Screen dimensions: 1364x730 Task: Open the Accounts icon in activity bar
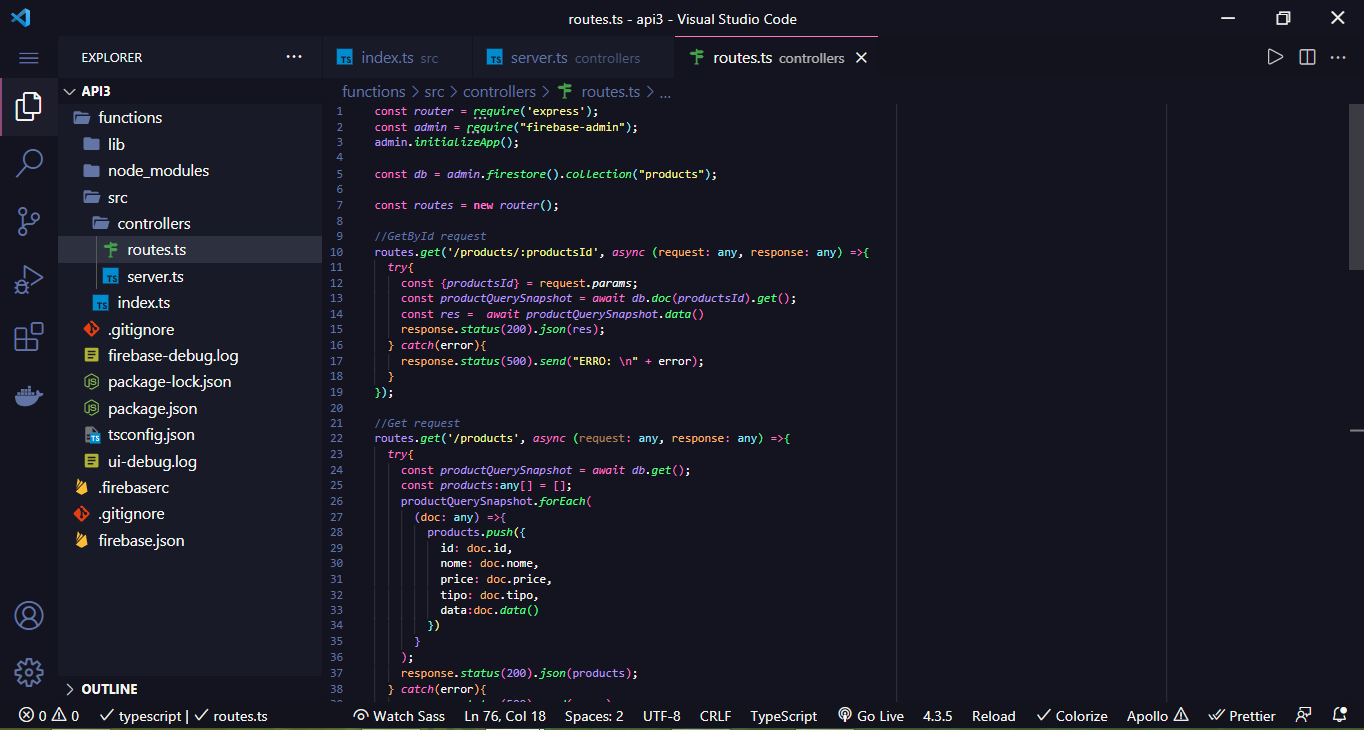tap(29, 615)
